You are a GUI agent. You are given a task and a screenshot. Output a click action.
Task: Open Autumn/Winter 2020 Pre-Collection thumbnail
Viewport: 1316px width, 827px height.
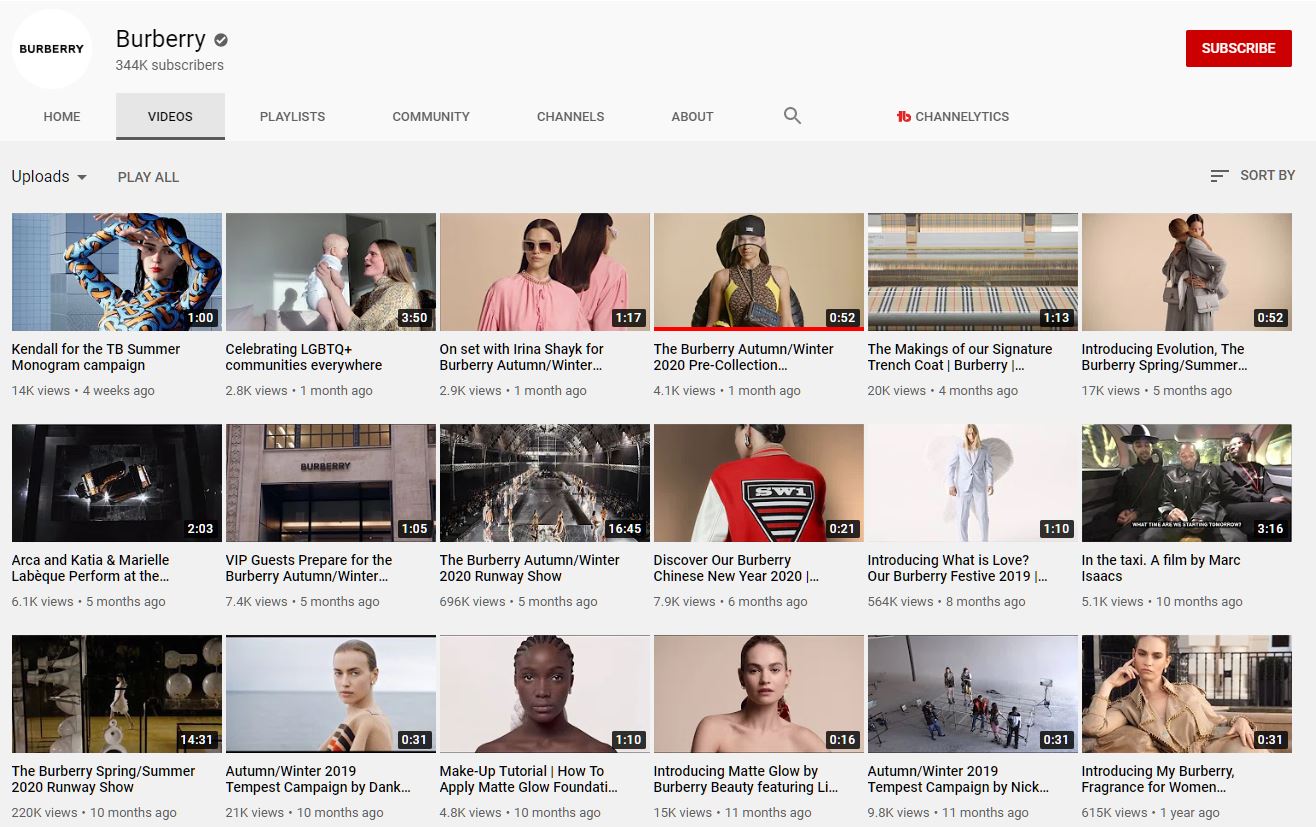[759, 272]
